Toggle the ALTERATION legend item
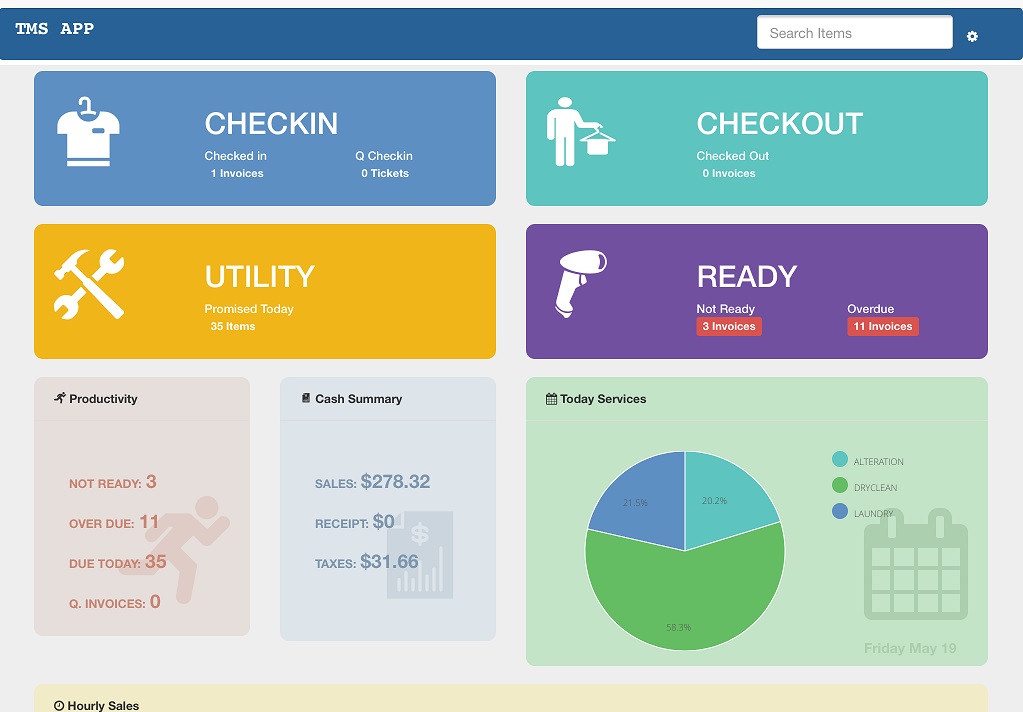 866,461
